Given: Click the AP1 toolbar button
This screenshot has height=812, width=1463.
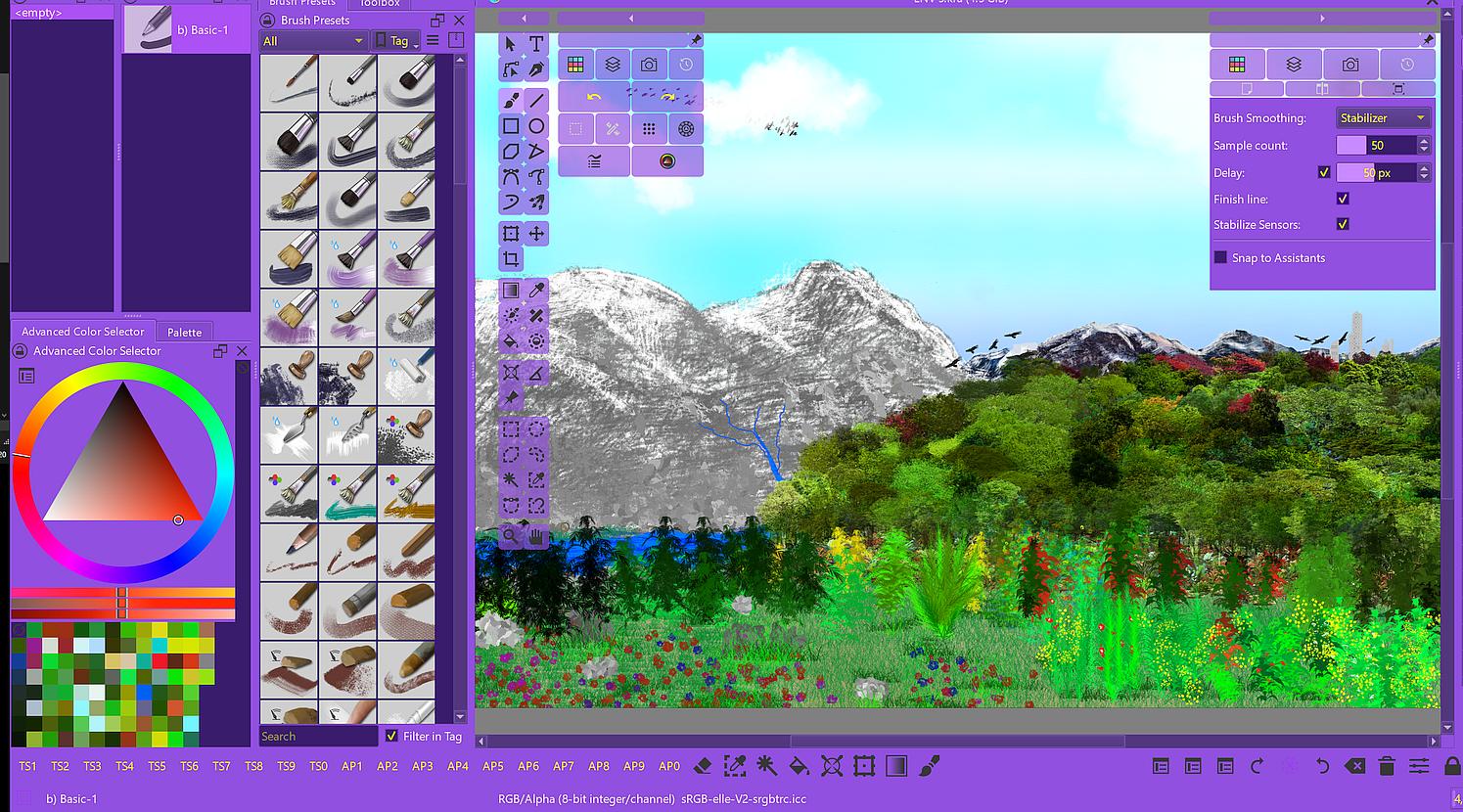Looking at the screenshot, I should (352, 766).
